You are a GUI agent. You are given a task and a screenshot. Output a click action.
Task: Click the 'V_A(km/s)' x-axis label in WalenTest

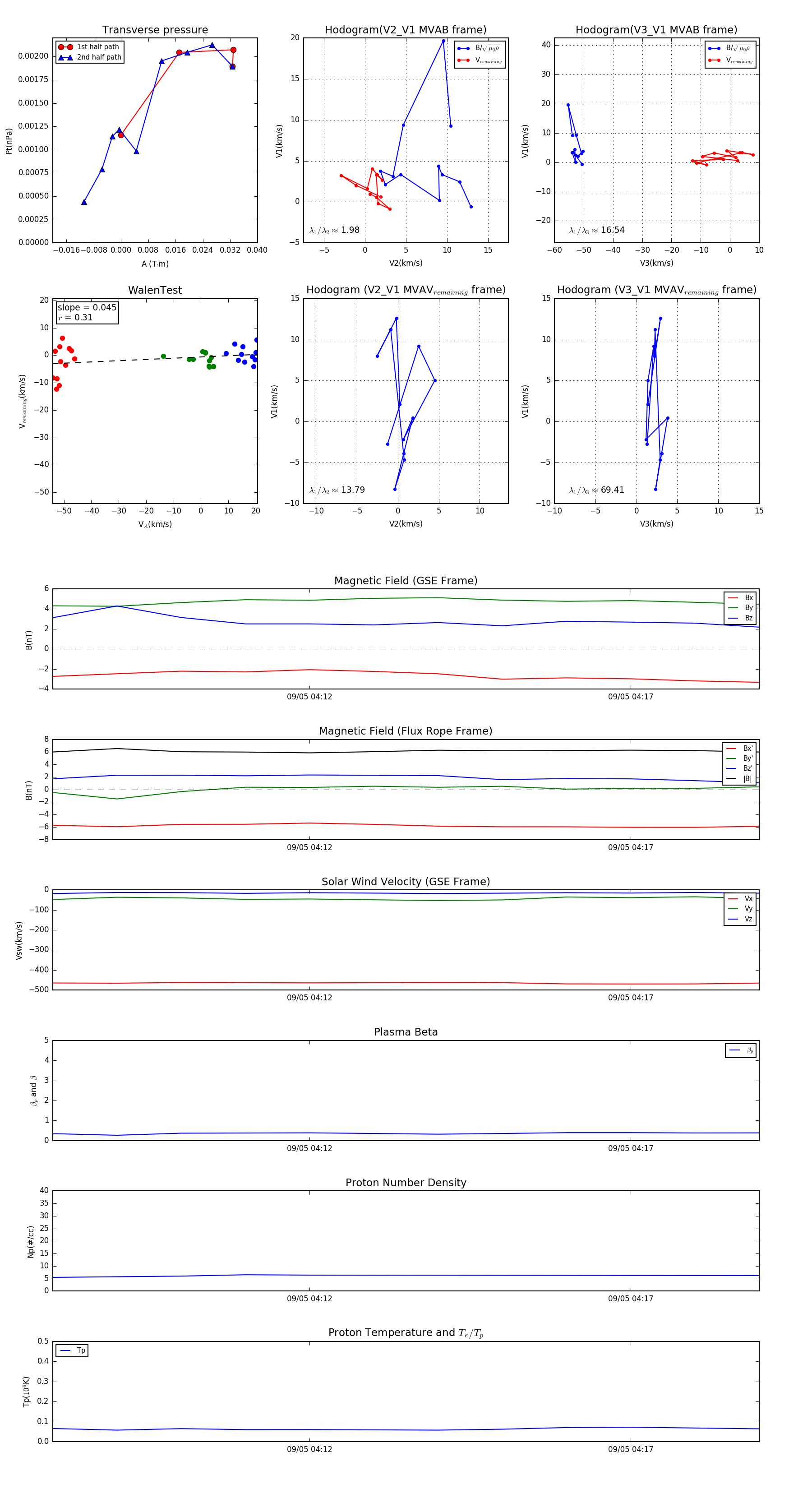155,525
